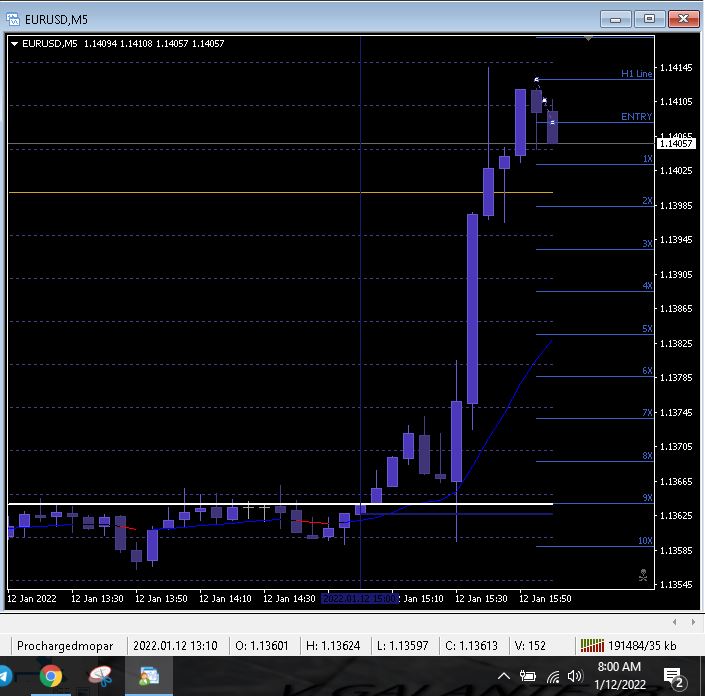The height and width of the screenshot is (696, 705).
Task: Click the order marker on ENTRY line
Action: tap(552, 122)
